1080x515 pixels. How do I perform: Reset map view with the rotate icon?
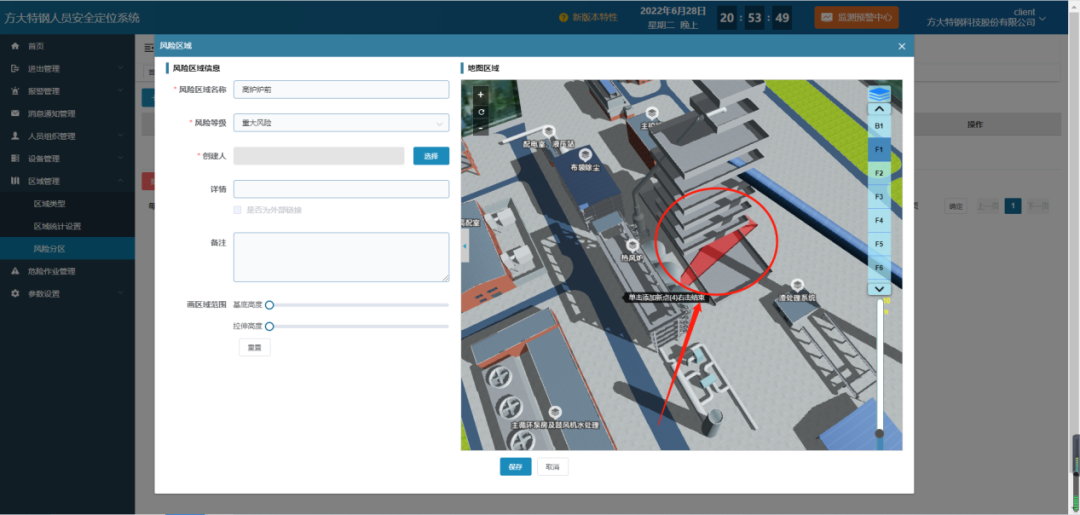[481, 111]
